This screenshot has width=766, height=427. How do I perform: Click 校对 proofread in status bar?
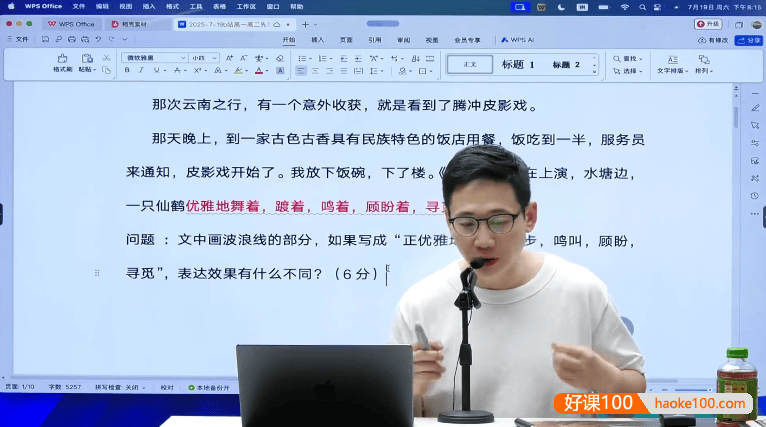click(167, 387)
